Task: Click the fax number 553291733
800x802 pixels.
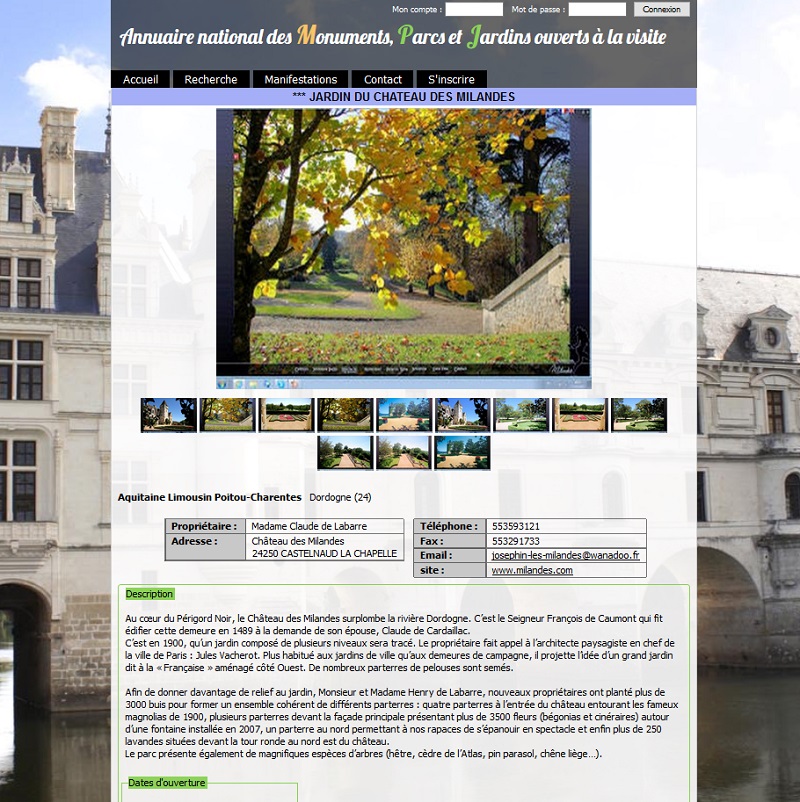Action: [x=516, y=541]
